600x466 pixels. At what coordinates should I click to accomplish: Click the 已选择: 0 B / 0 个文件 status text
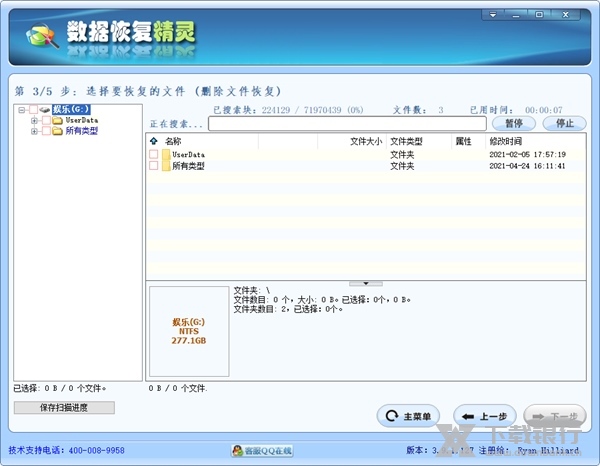tap(60, 388)
